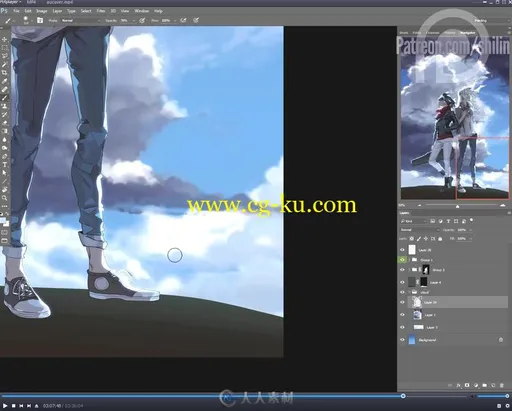Select the Brush tool in the toolbox
Image resolution: width=512 pixels, height=411 pixels.
(x=5, y=98)
